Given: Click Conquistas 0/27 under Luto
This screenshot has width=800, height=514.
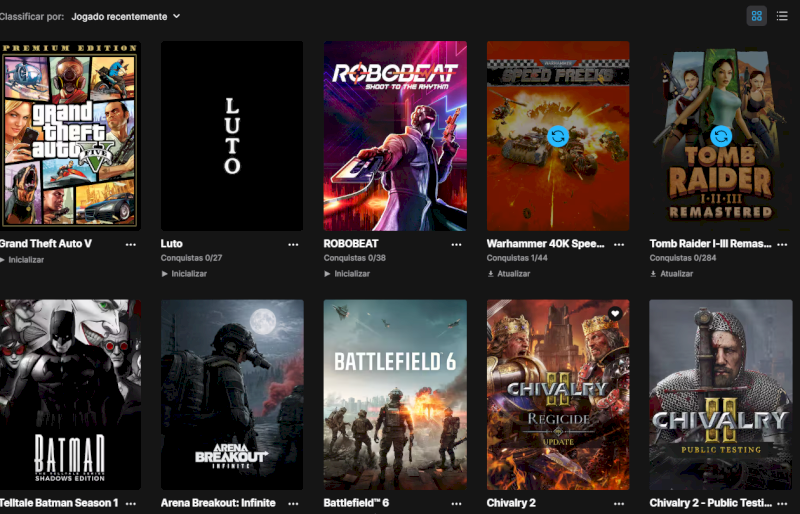Looking at the screenshot, I should [x=191, y=258].
